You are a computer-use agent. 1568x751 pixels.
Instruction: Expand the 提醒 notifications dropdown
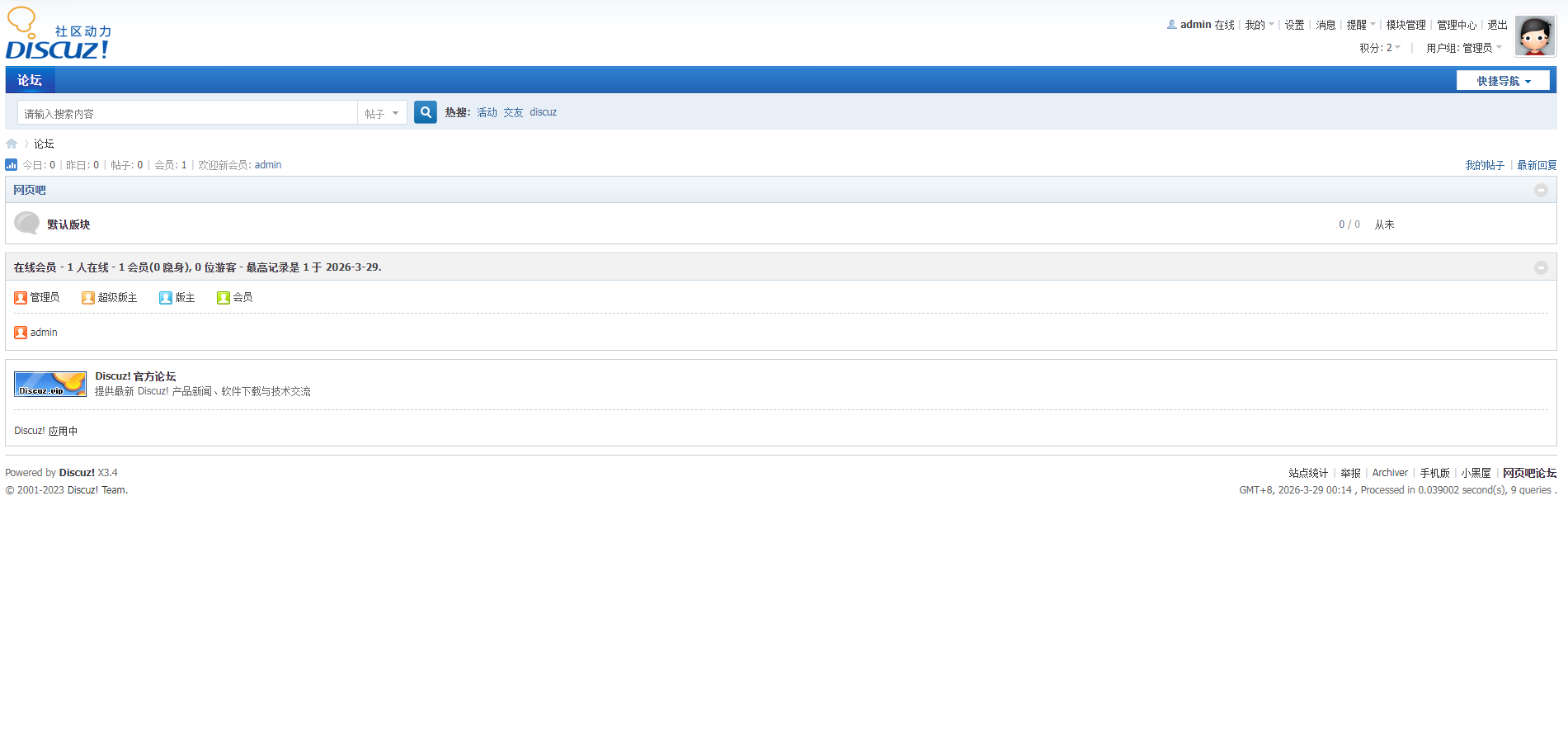(1360, 25)
